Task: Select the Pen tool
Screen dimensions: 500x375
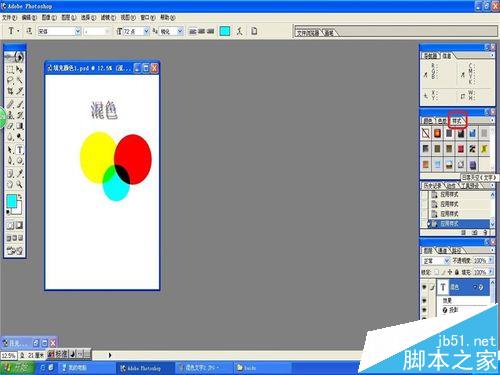Action: point(10,161)
